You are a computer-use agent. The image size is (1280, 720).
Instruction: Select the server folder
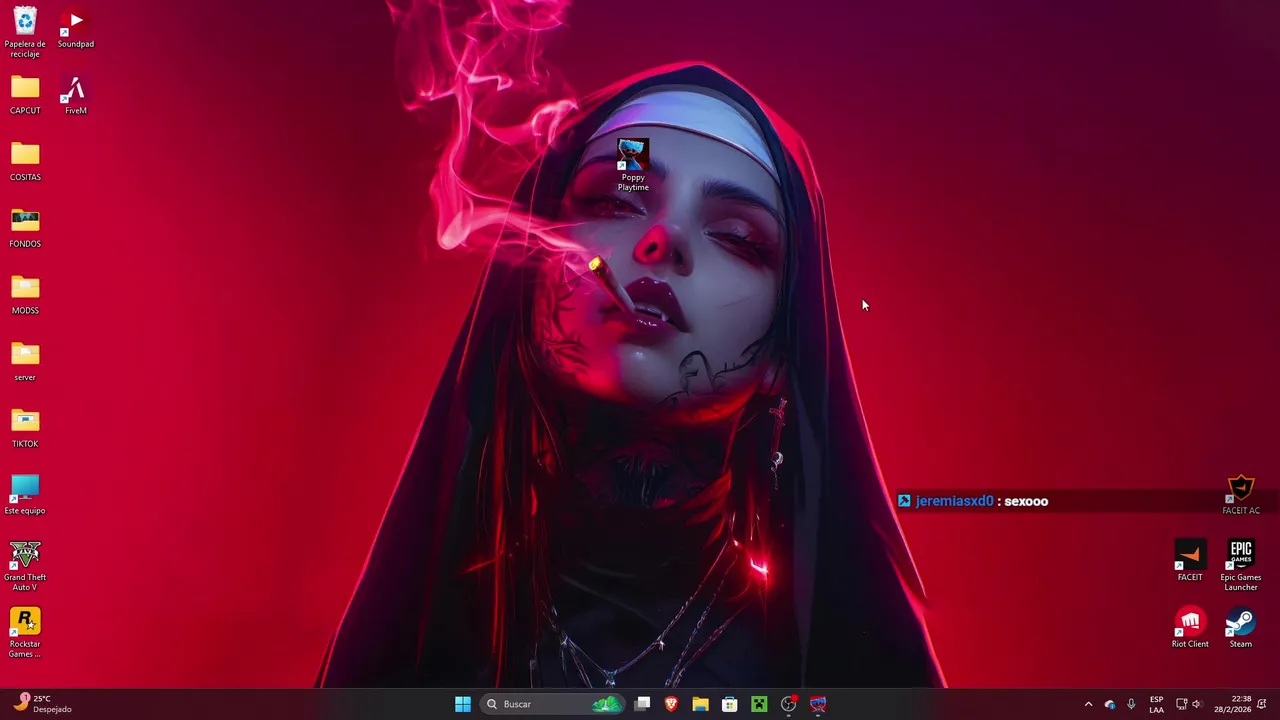tap(25, 362)
